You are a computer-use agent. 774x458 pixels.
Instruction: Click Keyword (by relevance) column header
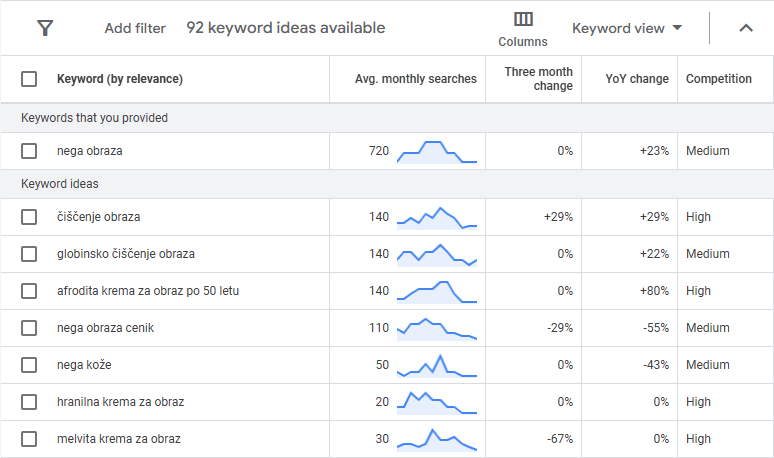point(120,79)
